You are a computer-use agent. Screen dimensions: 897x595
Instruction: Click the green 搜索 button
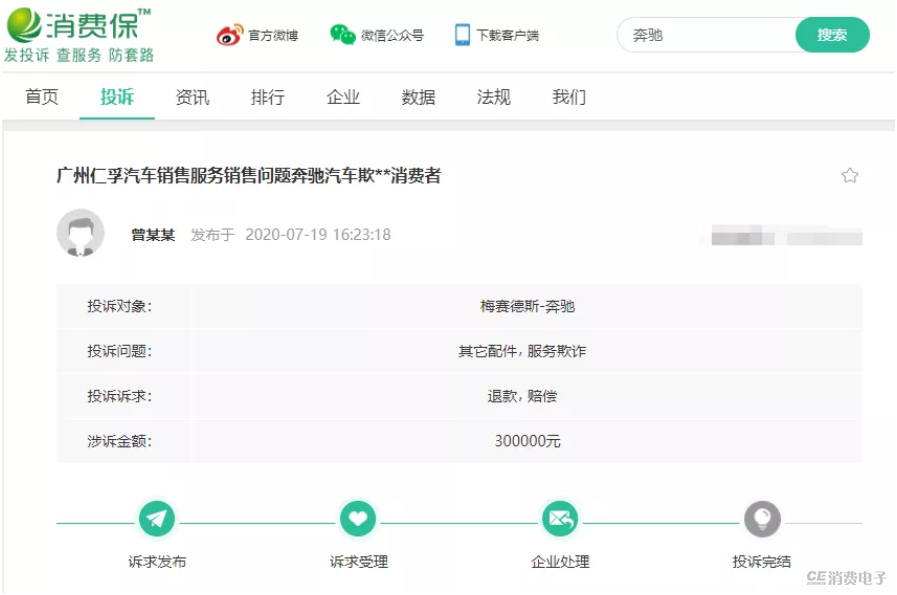click(832, 35)
